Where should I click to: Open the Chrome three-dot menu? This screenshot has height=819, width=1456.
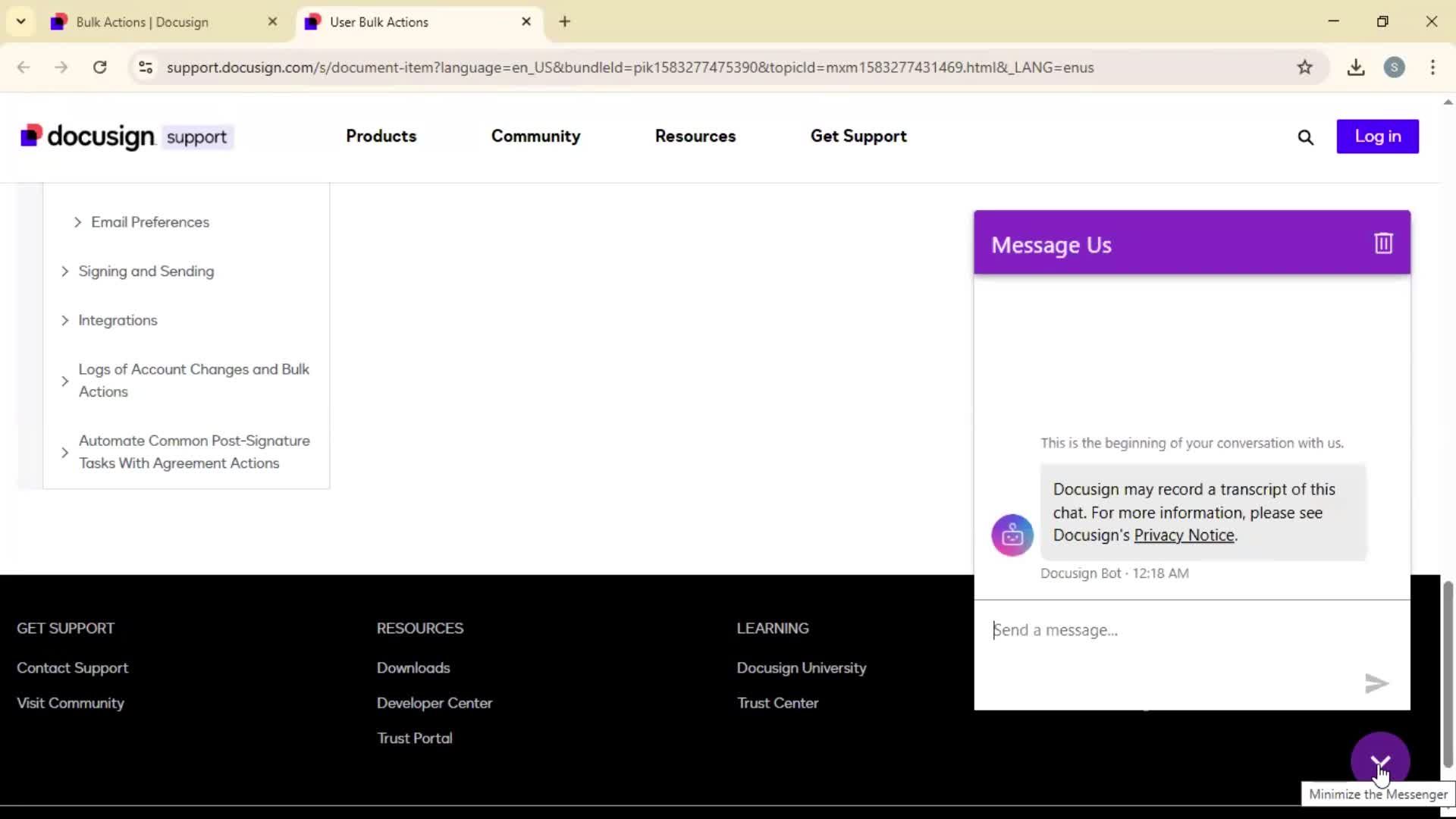1432,67
